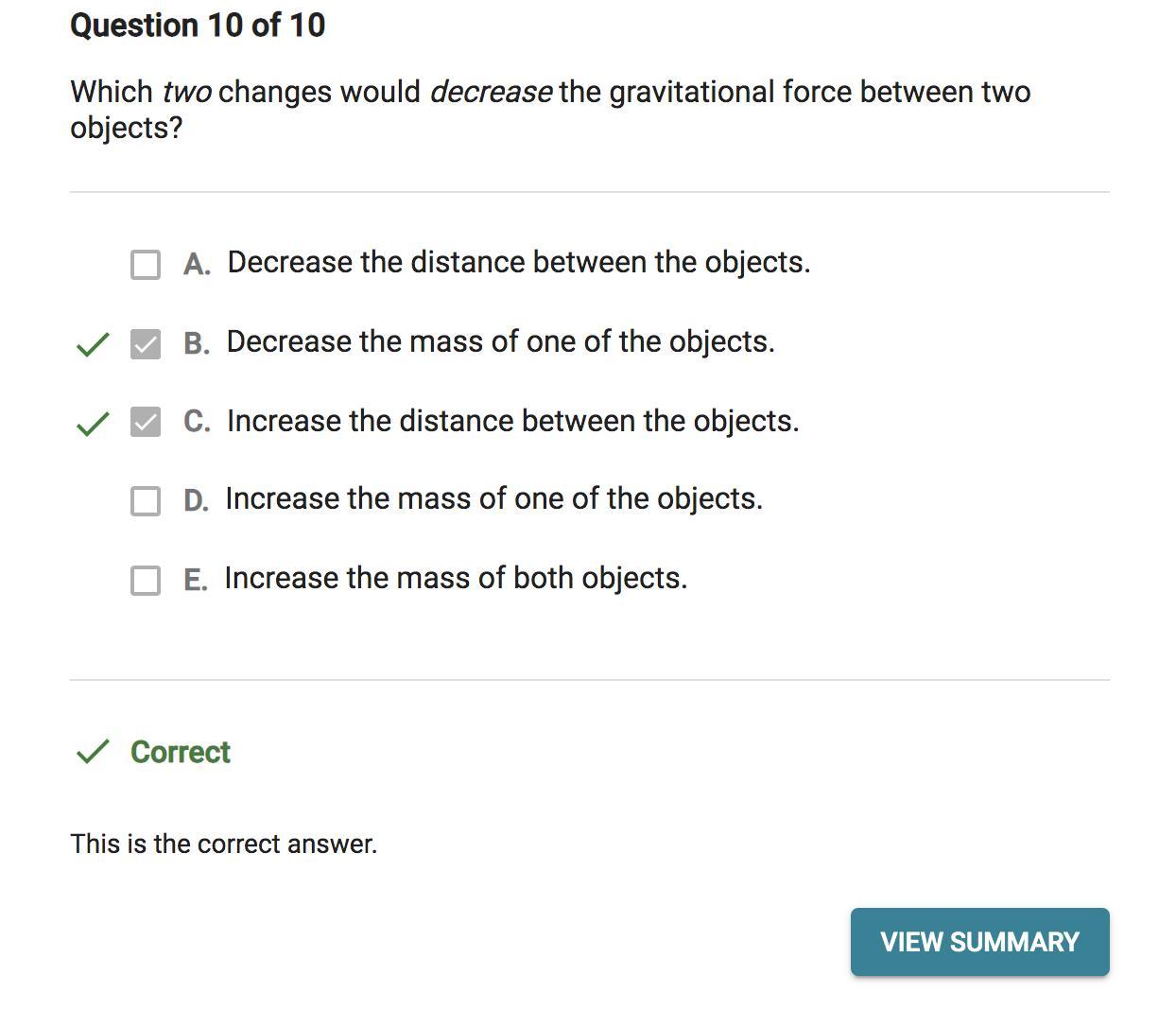Click the 'Question 10 of 10' heading

[198, 26]
